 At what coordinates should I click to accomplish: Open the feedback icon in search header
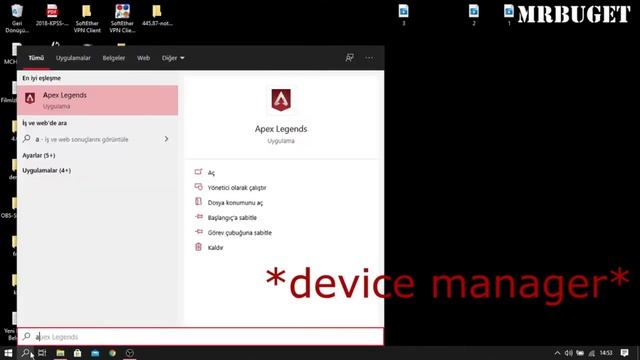349,58
